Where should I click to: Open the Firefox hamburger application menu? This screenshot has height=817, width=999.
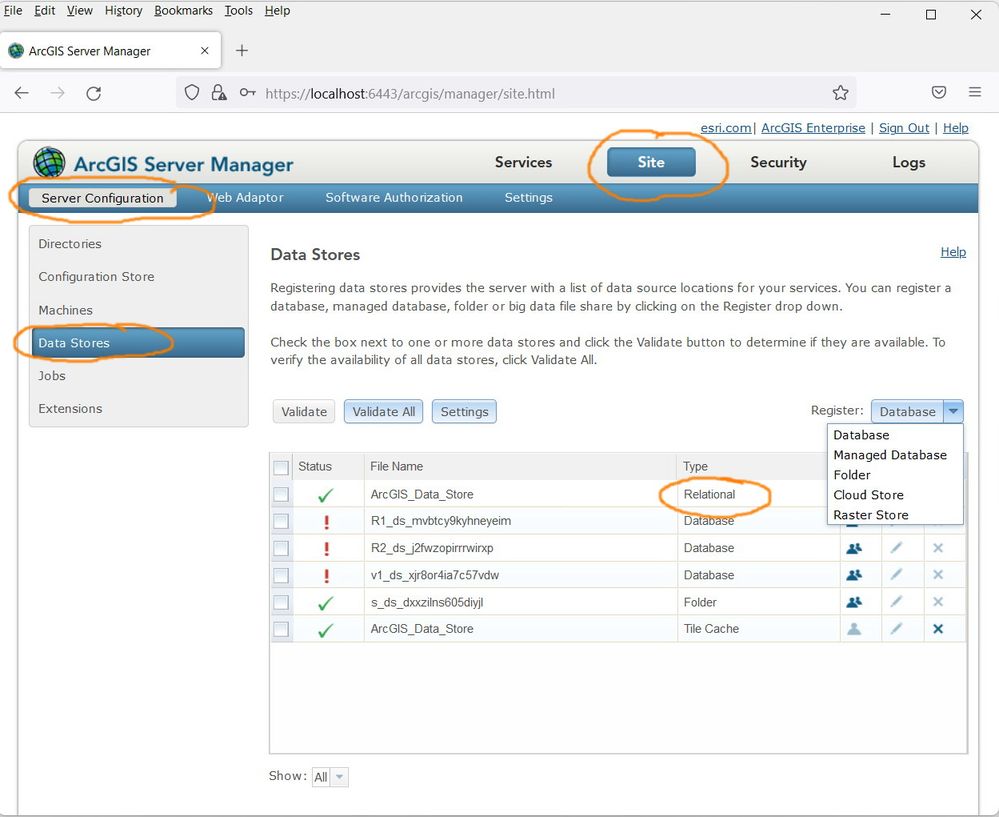(975, 92)
